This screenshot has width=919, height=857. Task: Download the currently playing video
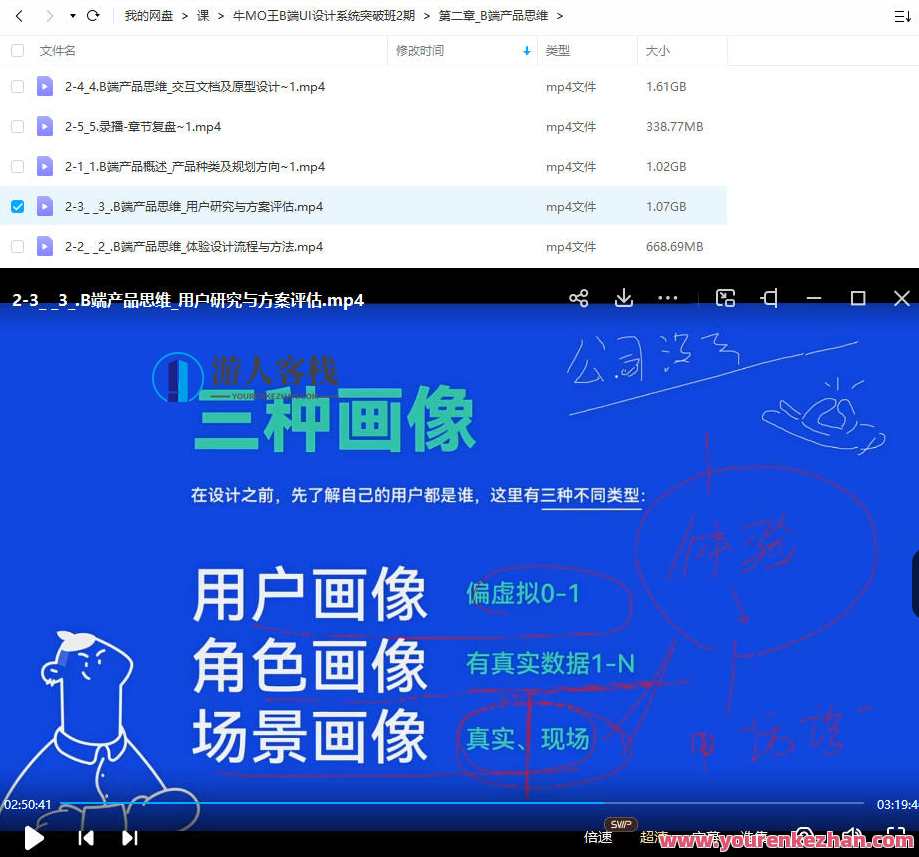623,298
